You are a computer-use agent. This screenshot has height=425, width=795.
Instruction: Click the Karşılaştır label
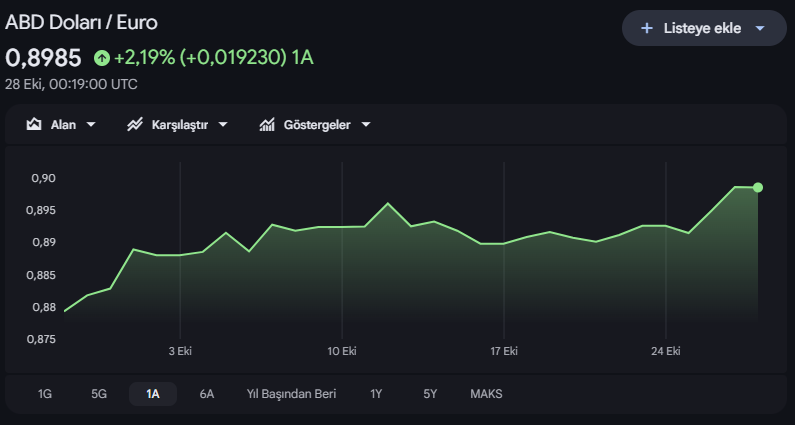(x=180, y=125)
